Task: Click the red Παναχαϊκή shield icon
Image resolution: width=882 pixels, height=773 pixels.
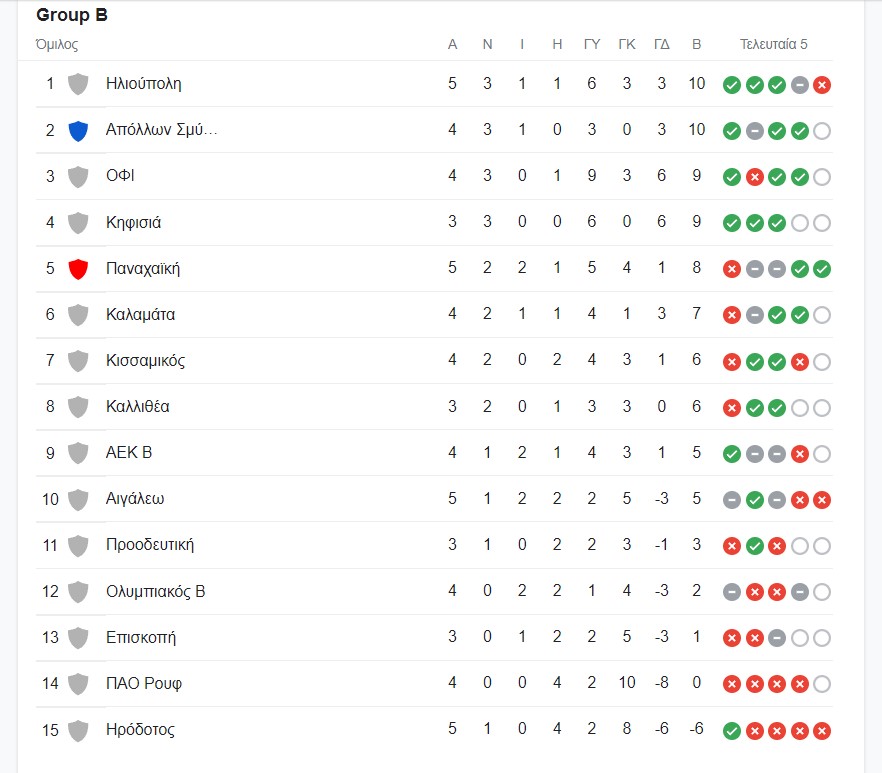Action: [x=78, y=268]
